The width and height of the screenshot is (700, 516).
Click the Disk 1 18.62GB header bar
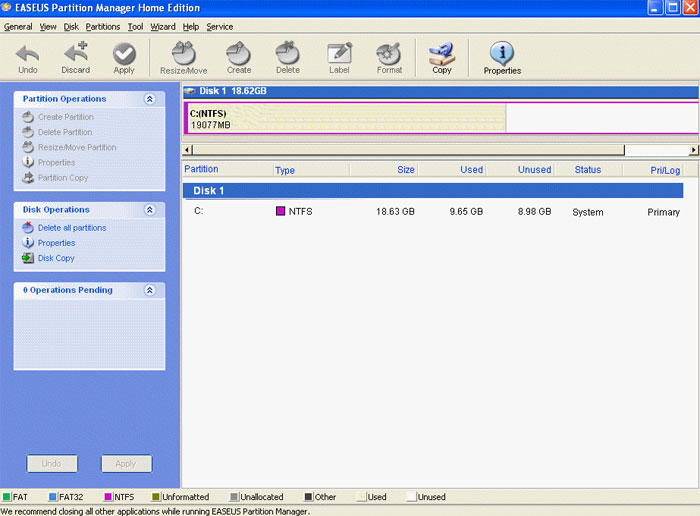pyautogui.click(x=440, y=92)
